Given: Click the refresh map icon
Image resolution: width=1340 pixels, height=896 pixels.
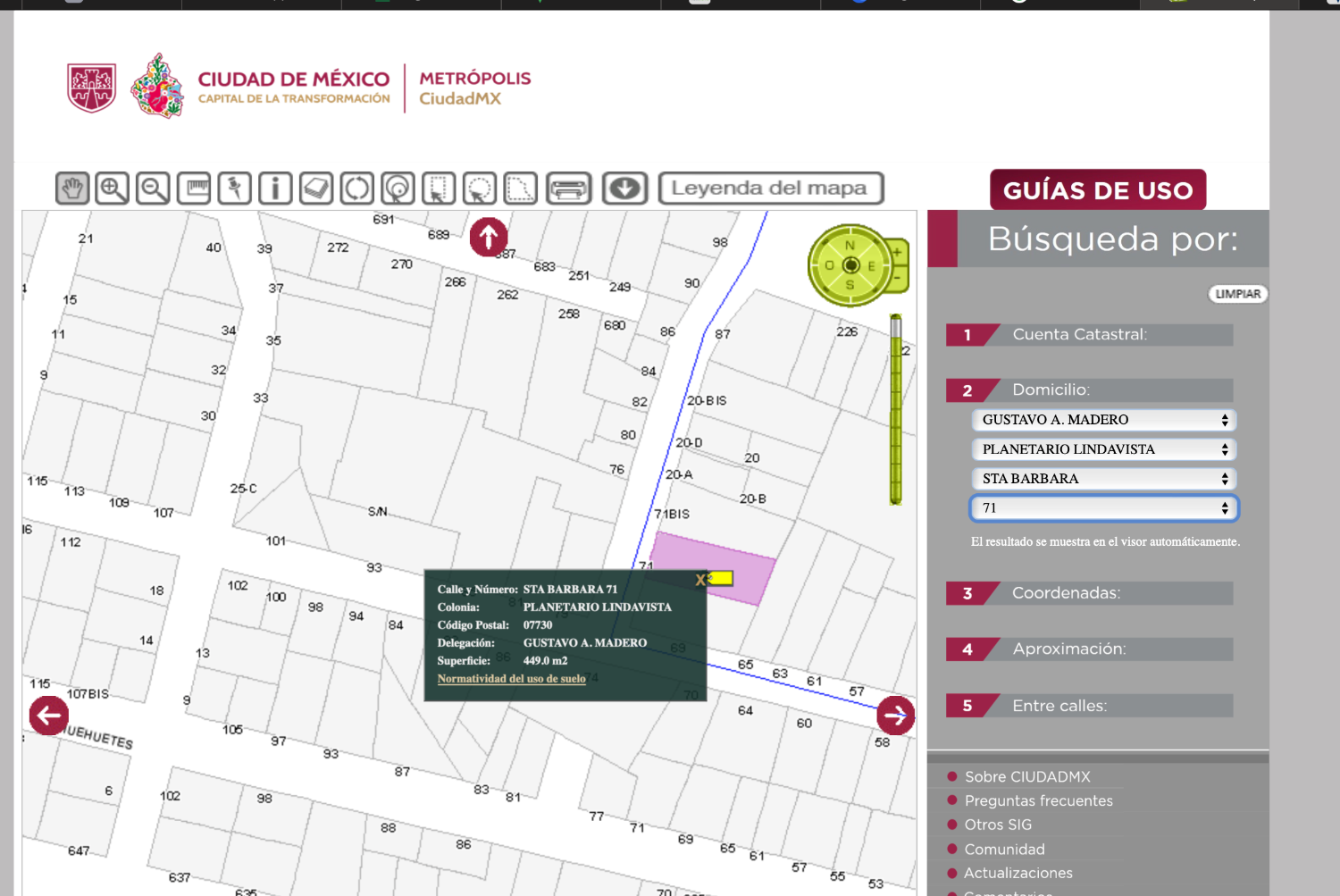Looking at the screenshot, I should pos(356,188).
